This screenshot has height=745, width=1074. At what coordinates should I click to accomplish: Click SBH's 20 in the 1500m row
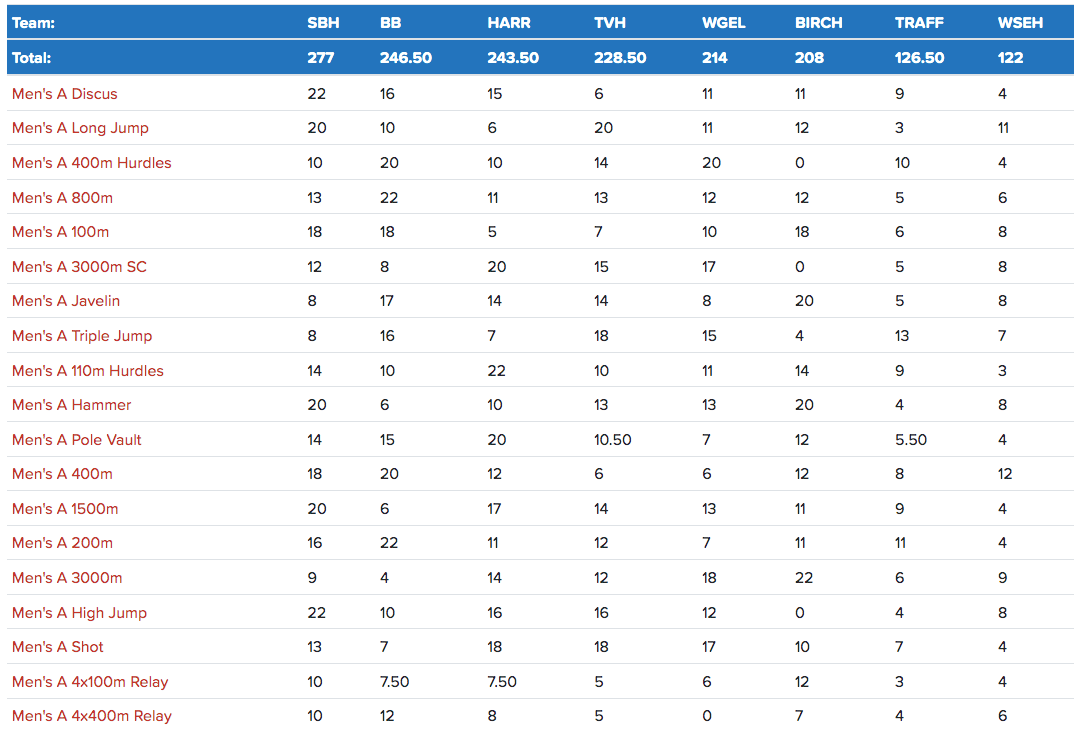pyautogui.click(x=317, y=509)
